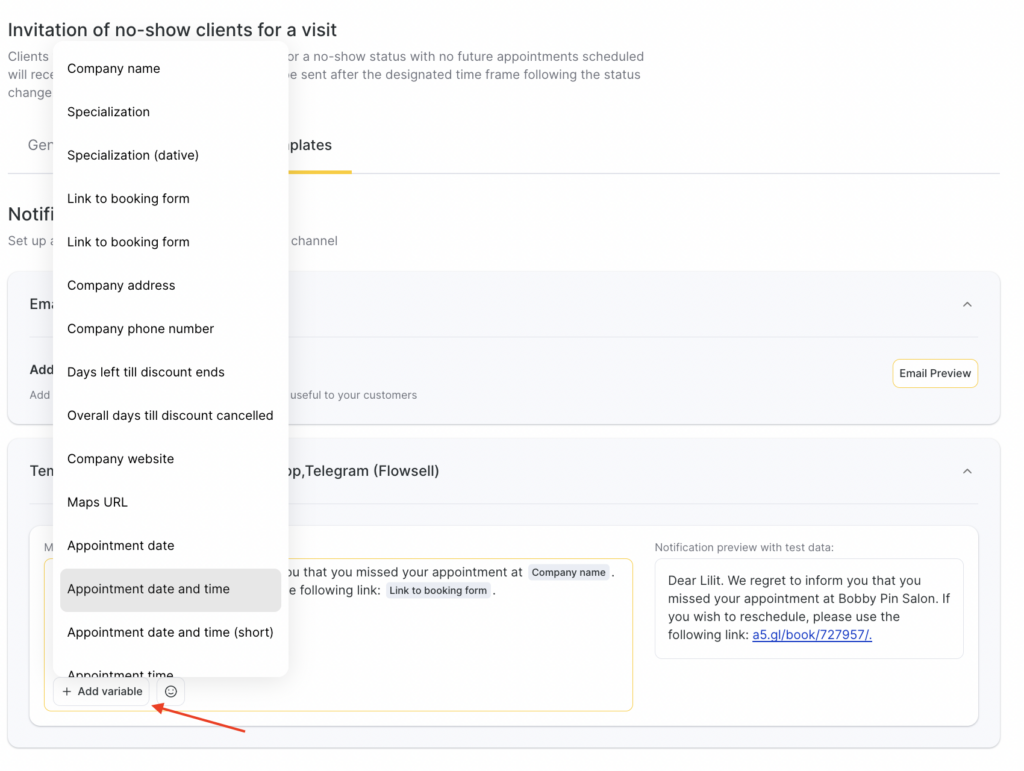Choose Days left till discount ends

pos(146,372)
